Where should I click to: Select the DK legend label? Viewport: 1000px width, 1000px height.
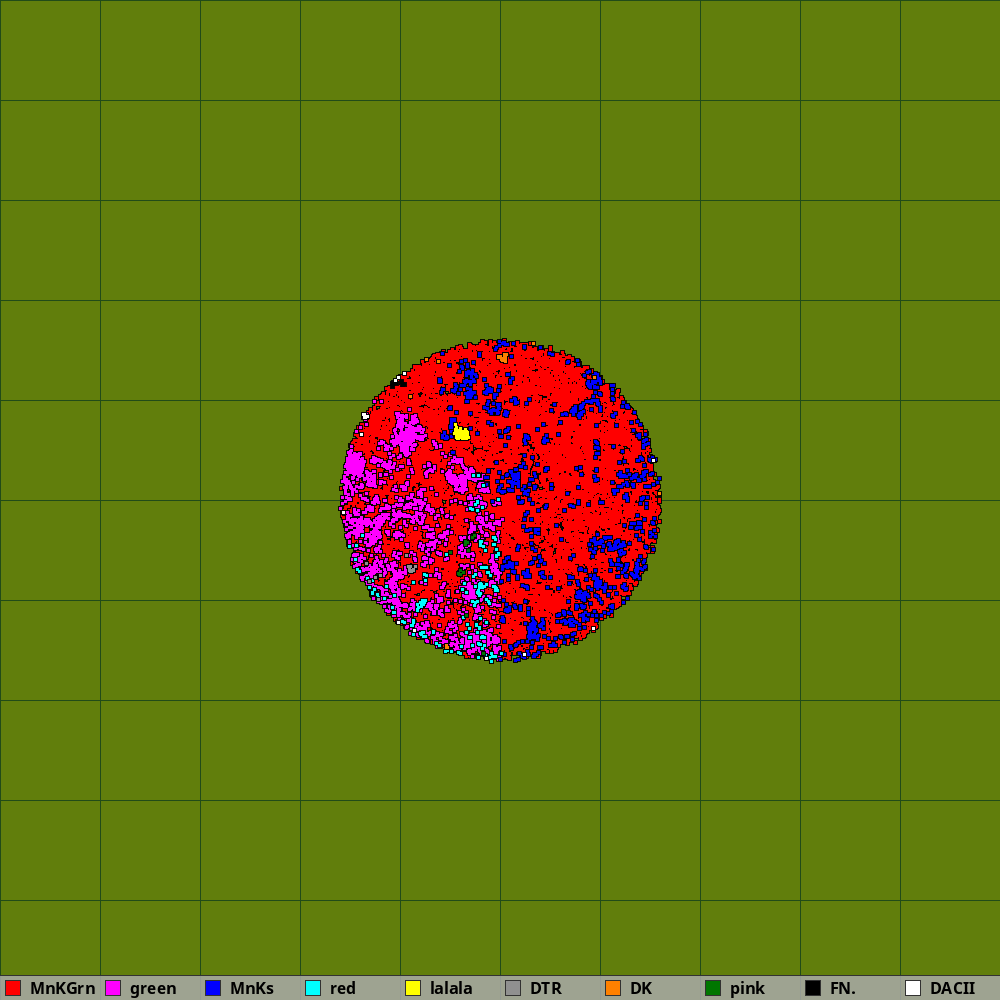(641, 988)
